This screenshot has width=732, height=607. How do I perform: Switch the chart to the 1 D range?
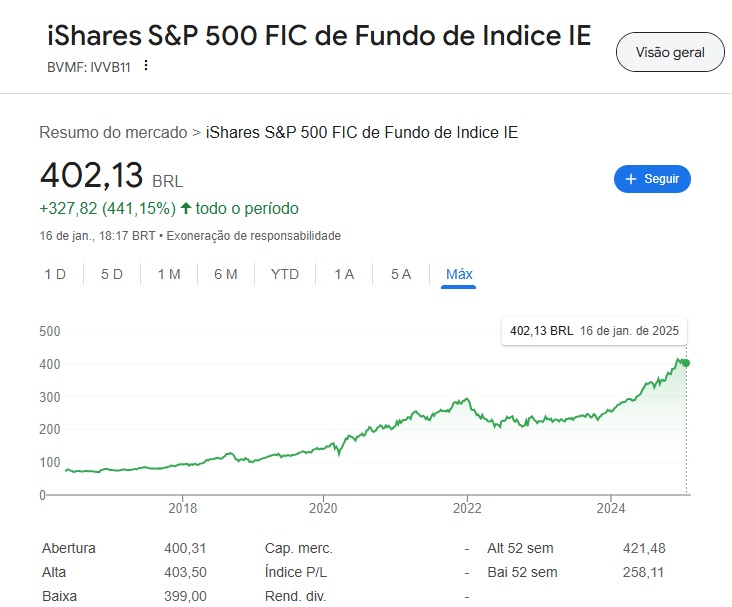point(55,274)
